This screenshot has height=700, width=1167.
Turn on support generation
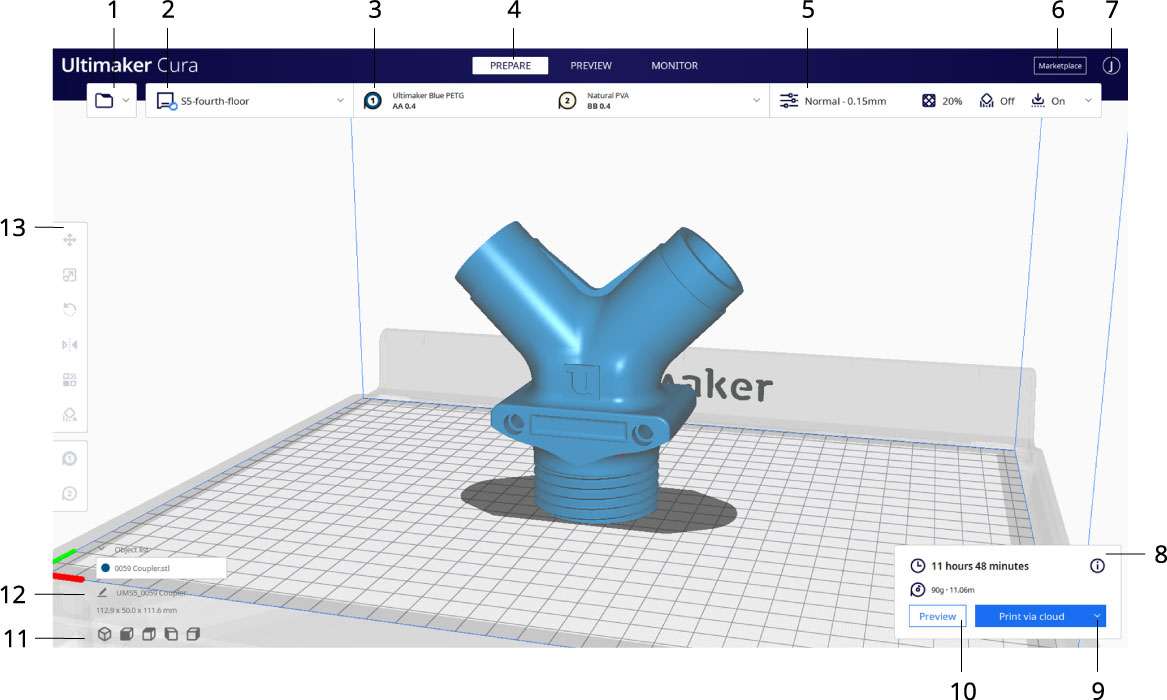pyautogui.click(x=997, y=100)
